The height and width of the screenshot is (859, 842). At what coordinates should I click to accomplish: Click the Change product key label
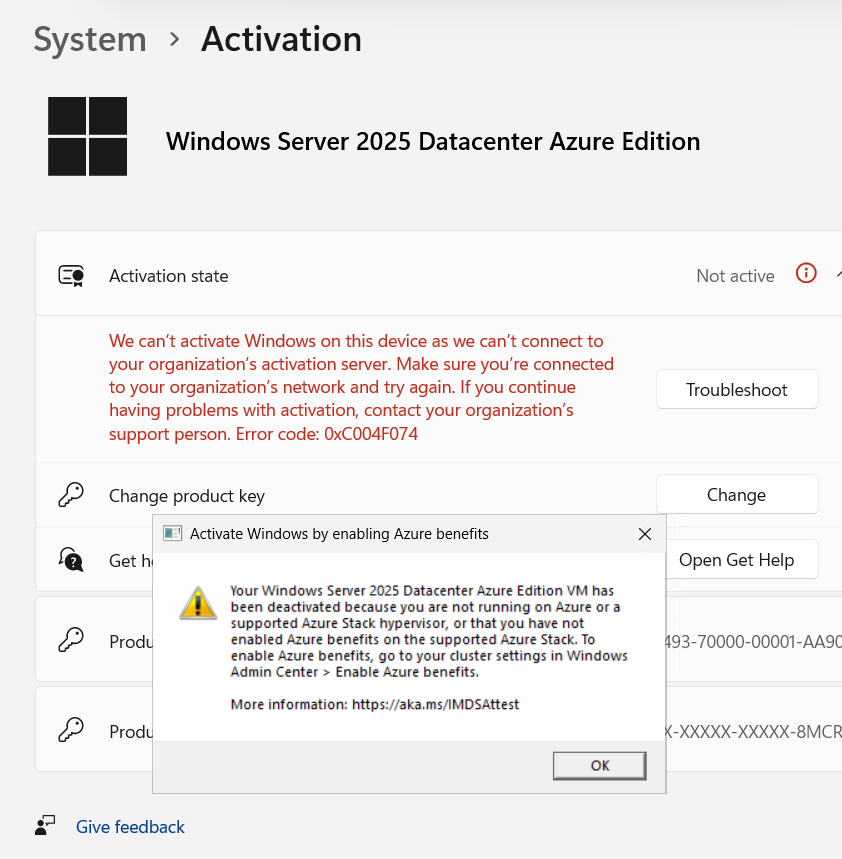(187, 496)
